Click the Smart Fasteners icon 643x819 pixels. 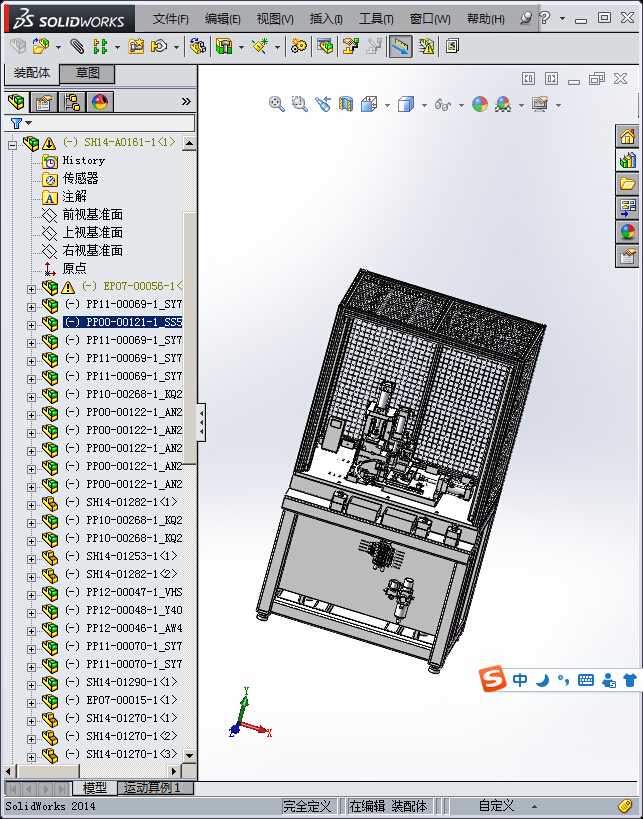pos(136,46)
